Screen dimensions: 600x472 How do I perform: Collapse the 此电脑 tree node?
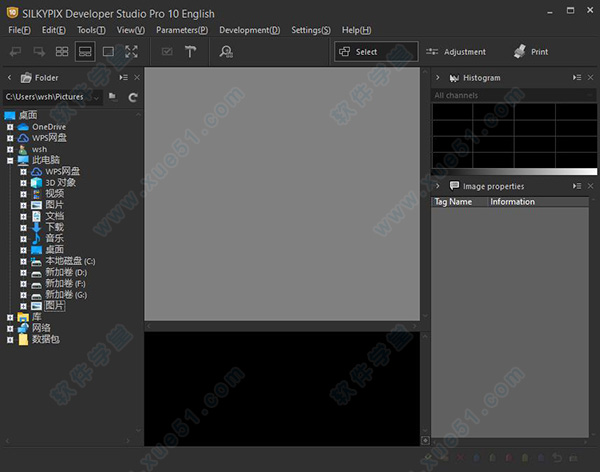click(10, 160)
